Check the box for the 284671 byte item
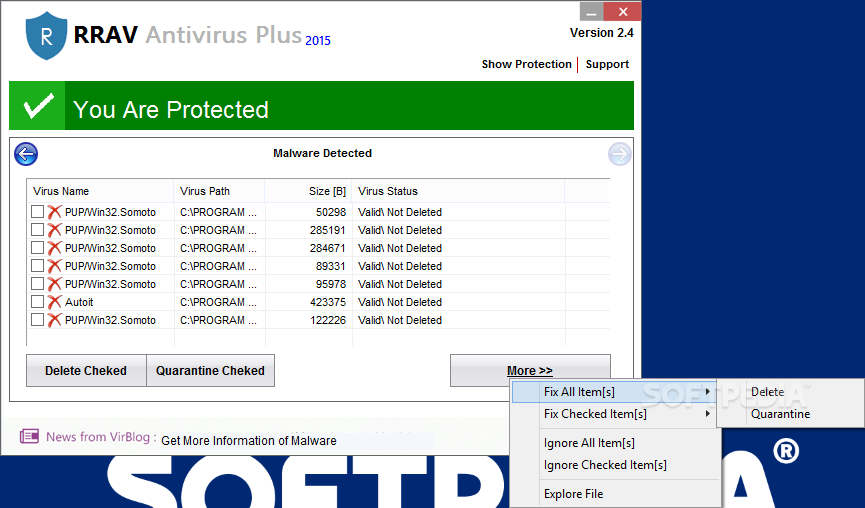Screen dimensions: 865x508 (37, 248)
